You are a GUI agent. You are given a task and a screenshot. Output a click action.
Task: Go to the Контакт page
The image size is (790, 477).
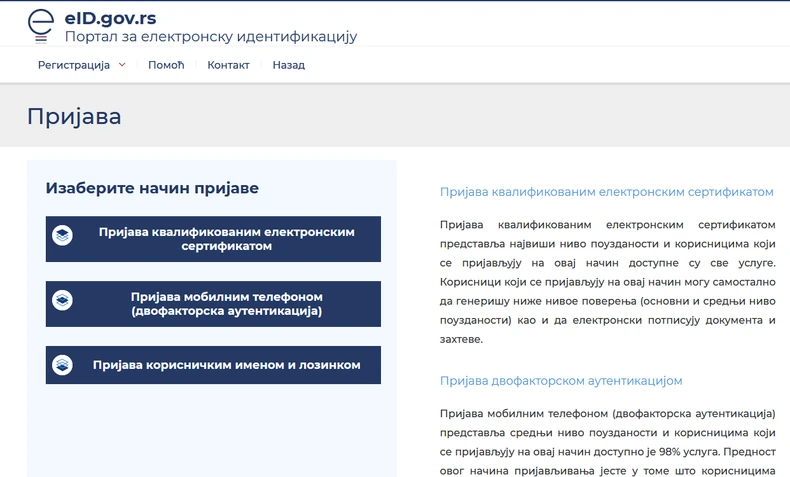tap(228, 65)
